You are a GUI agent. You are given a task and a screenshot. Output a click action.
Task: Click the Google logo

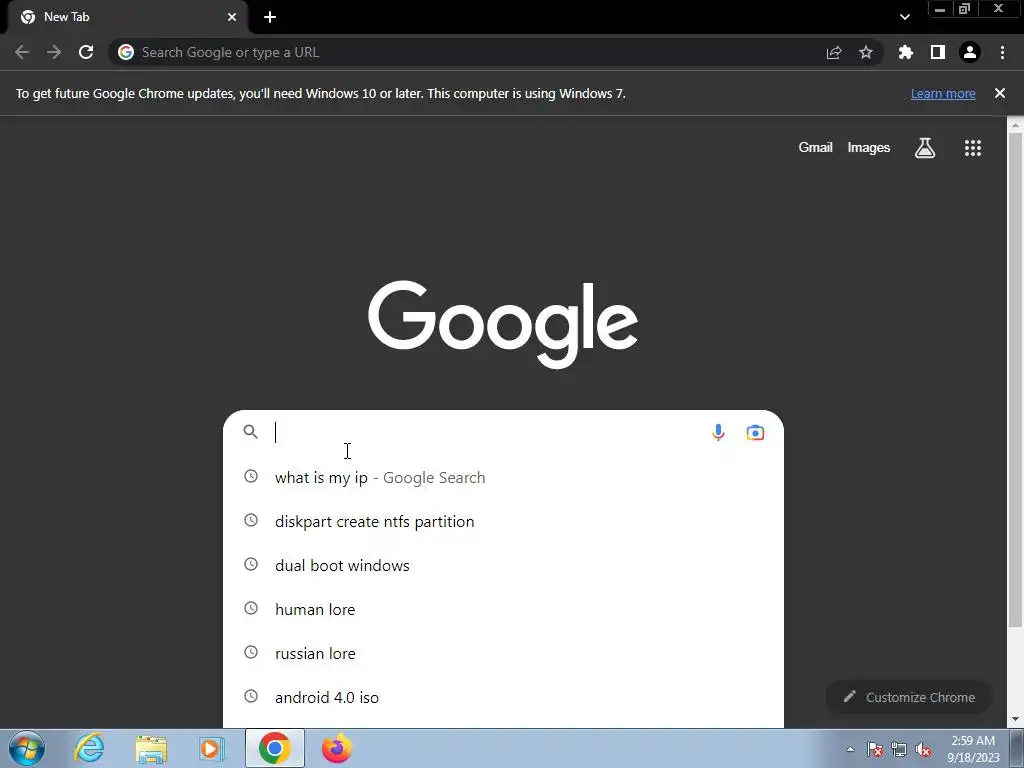[x=503, y=325]
